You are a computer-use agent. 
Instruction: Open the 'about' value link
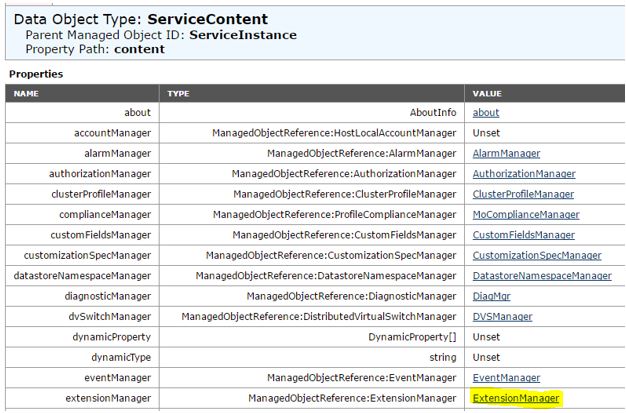tap(486, 113)
